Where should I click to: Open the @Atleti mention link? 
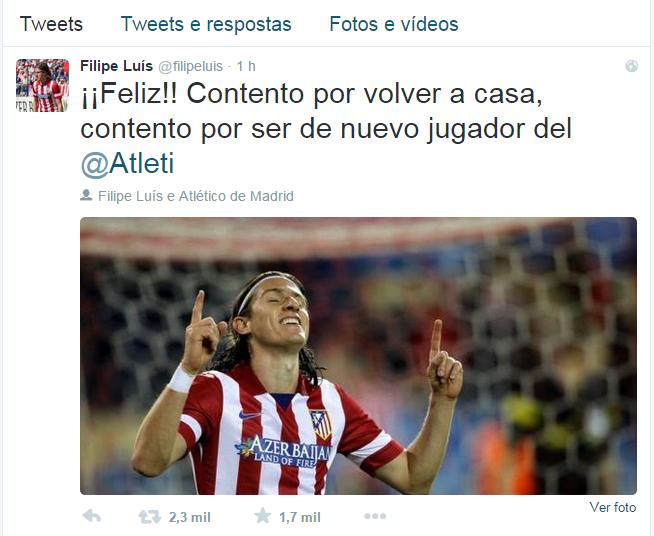click(x=128, y=164)
